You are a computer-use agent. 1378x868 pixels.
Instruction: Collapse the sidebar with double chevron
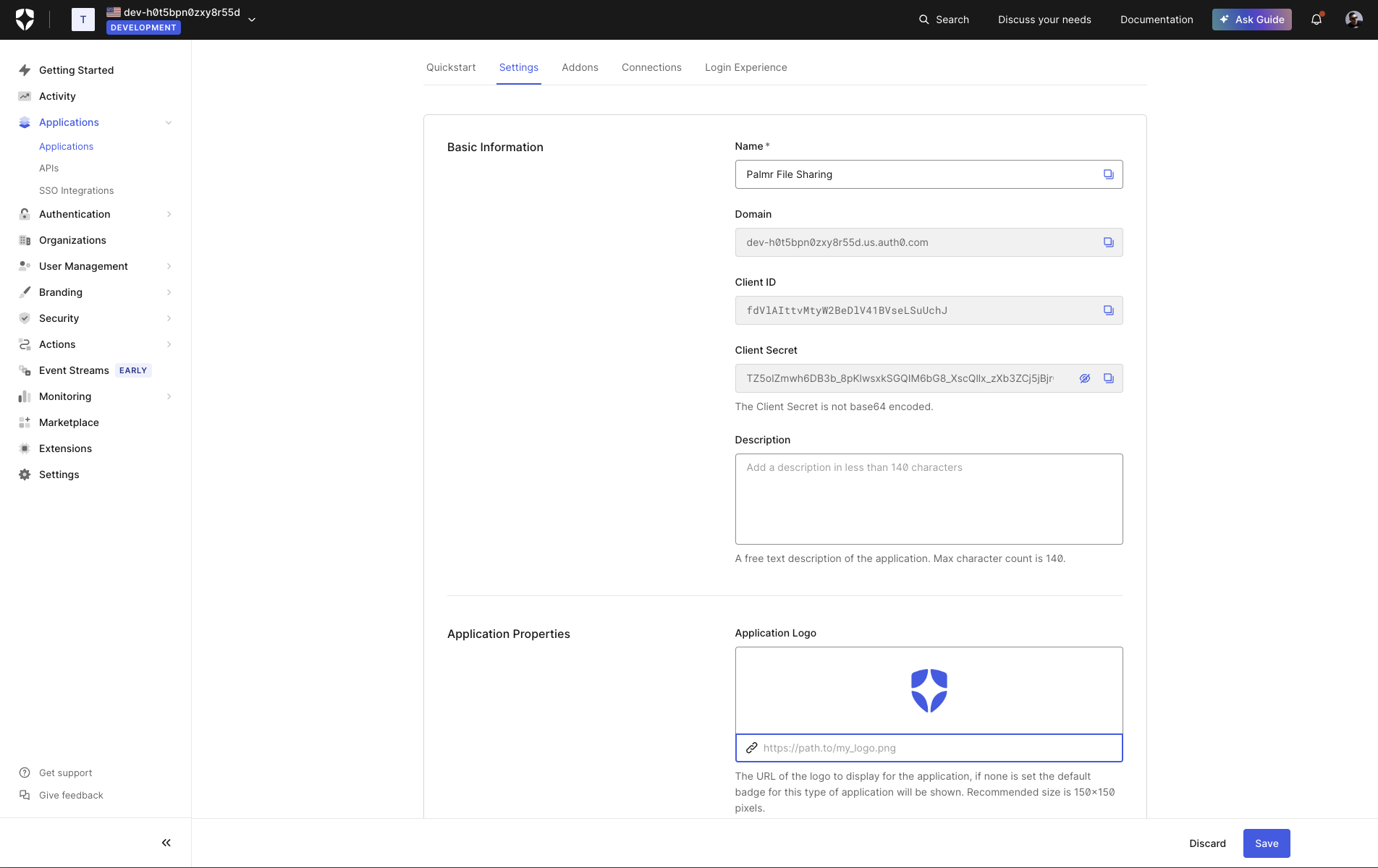tap(166, 843)
